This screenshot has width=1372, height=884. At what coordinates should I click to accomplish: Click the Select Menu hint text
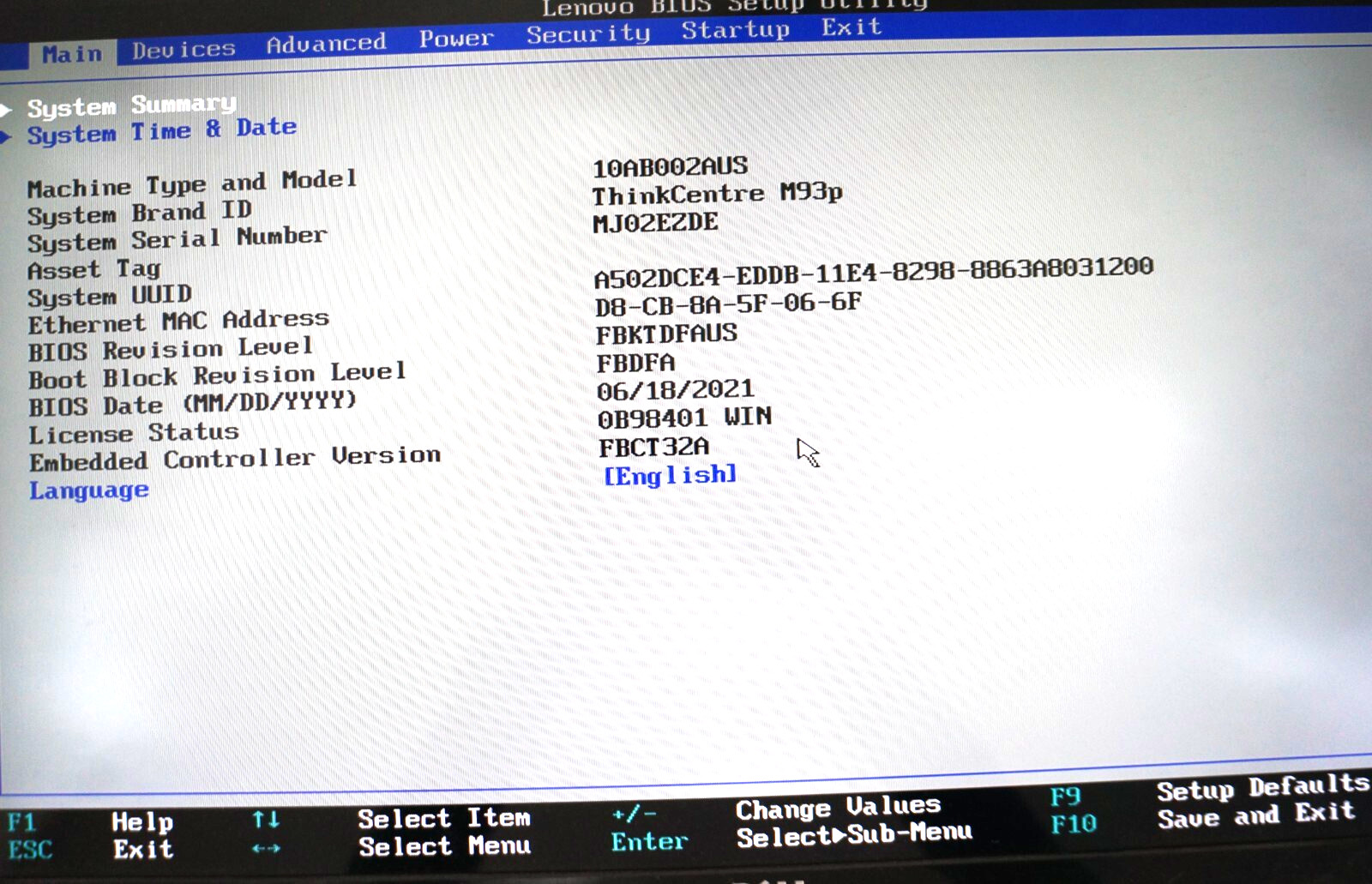(x=444, y=846)
